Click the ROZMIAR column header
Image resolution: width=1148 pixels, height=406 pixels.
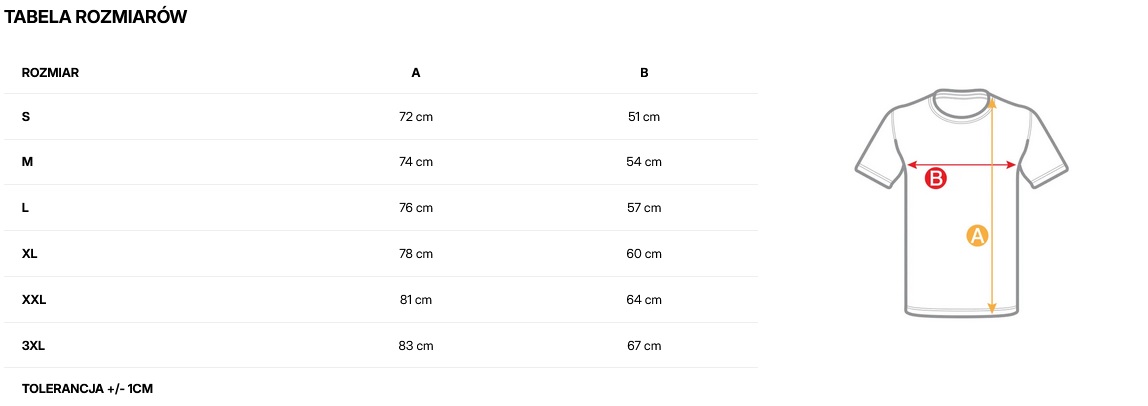[51, 73]
